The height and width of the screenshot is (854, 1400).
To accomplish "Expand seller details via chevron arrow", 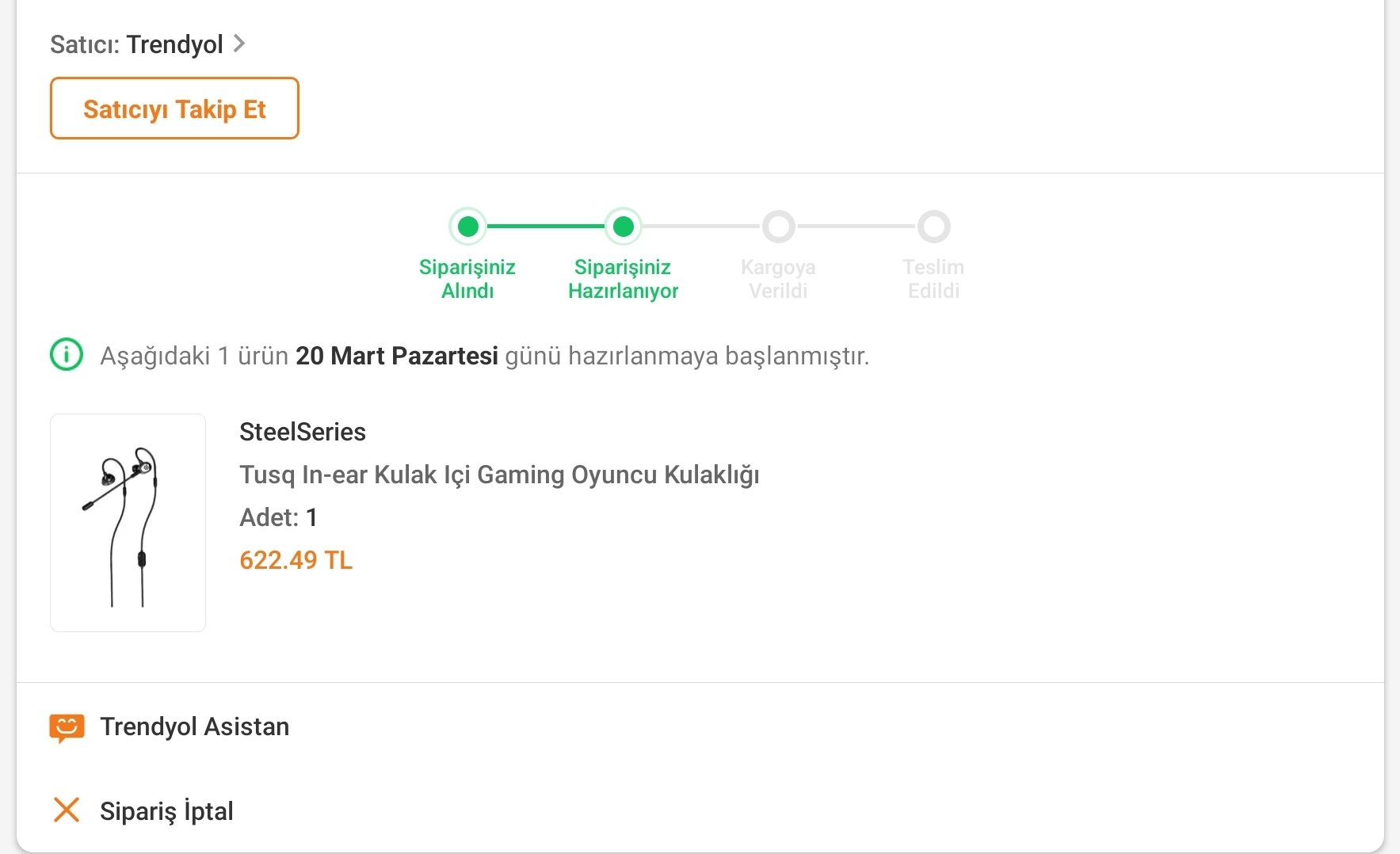I will coord(239,44).
